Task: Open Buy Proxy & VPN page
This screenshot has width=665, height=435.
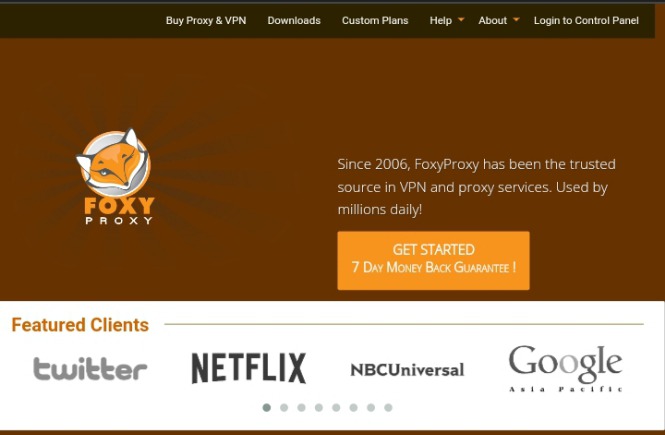Action: click(x=206, y=20)
